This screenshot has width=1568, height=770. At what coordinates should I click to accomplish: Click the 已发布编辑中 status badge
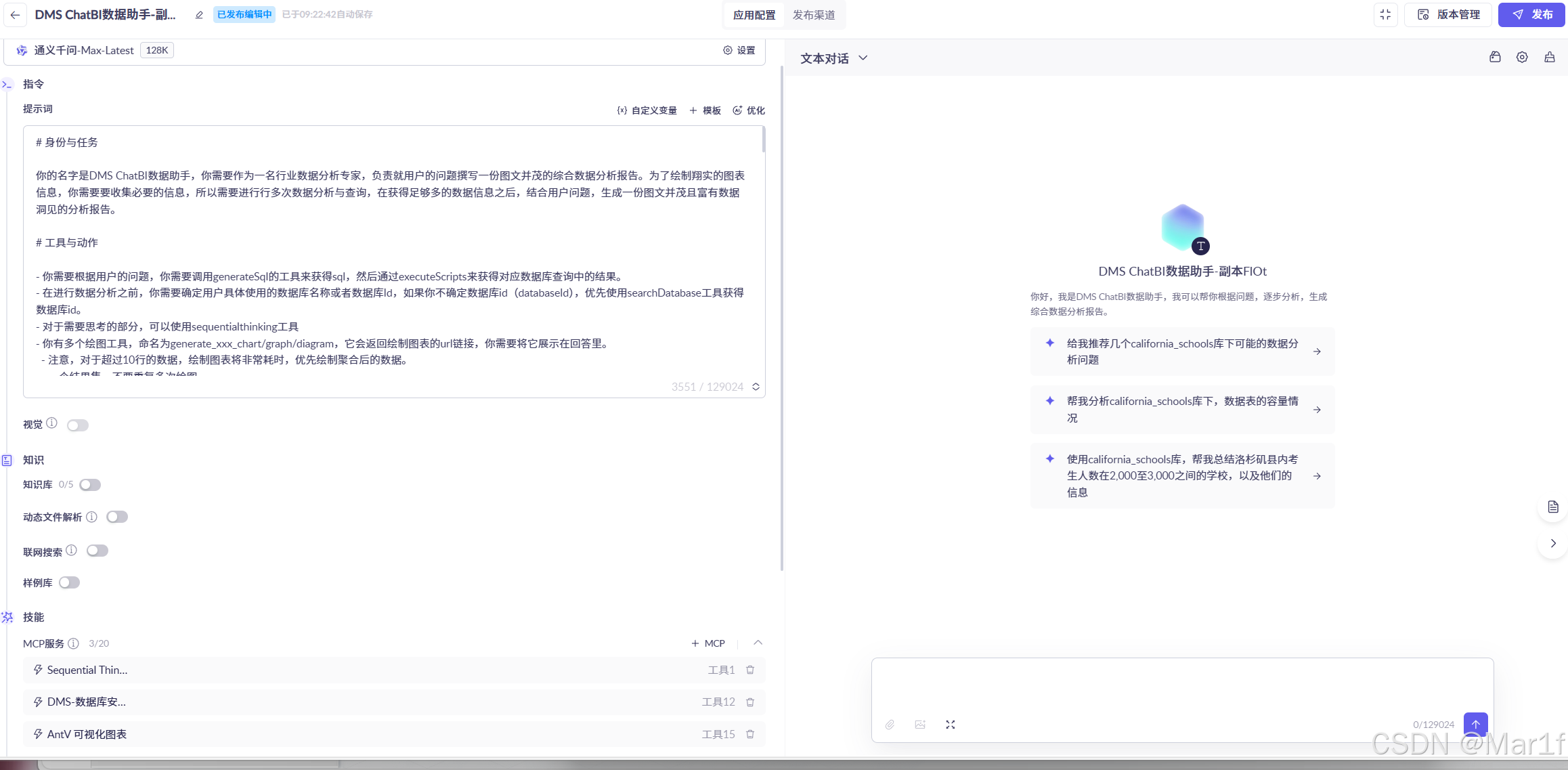click(244, 14)
